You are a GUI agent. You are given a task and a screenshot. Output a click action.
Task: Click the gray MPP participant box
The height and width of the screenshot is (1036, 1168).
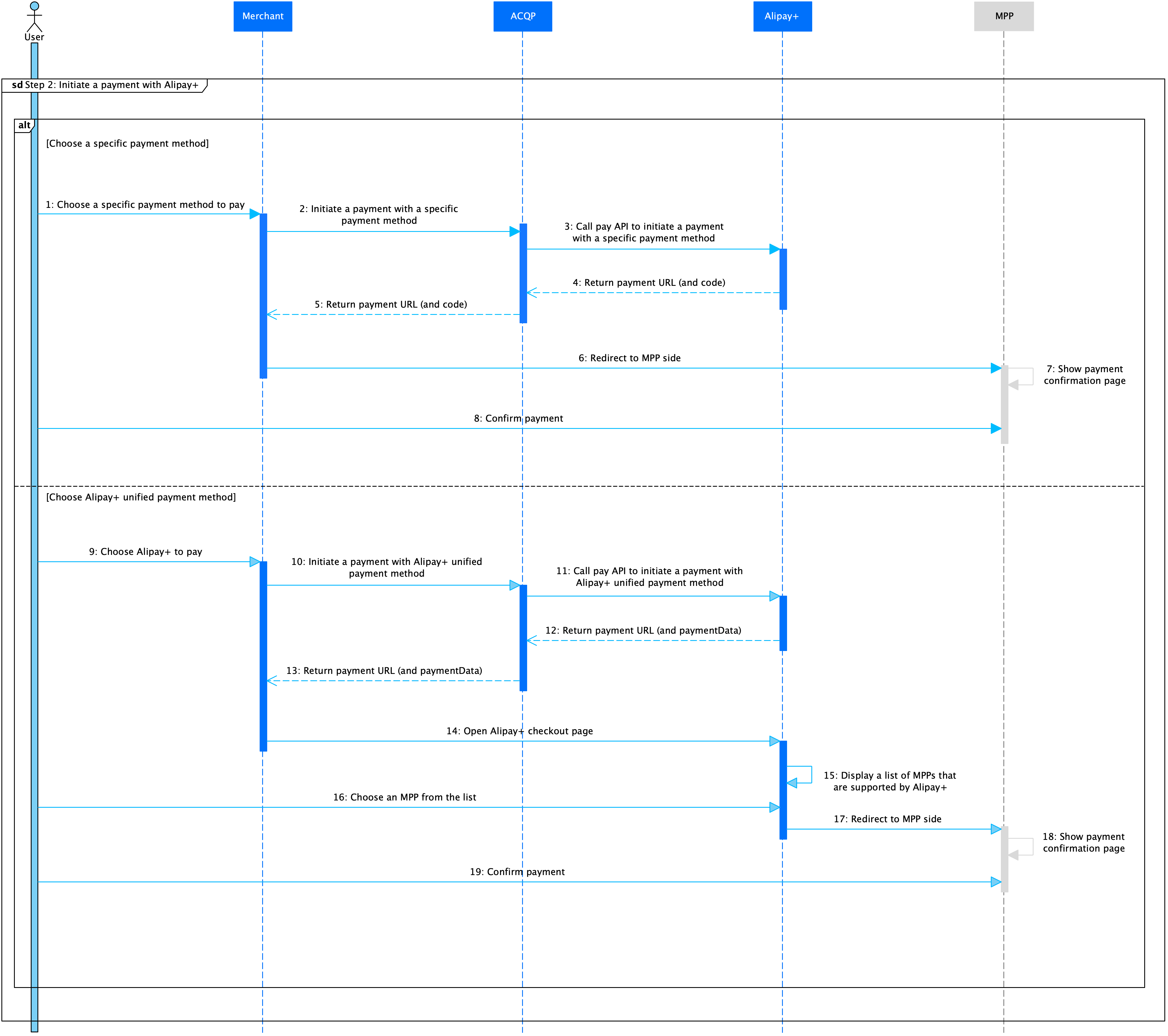pos(1004,16)
